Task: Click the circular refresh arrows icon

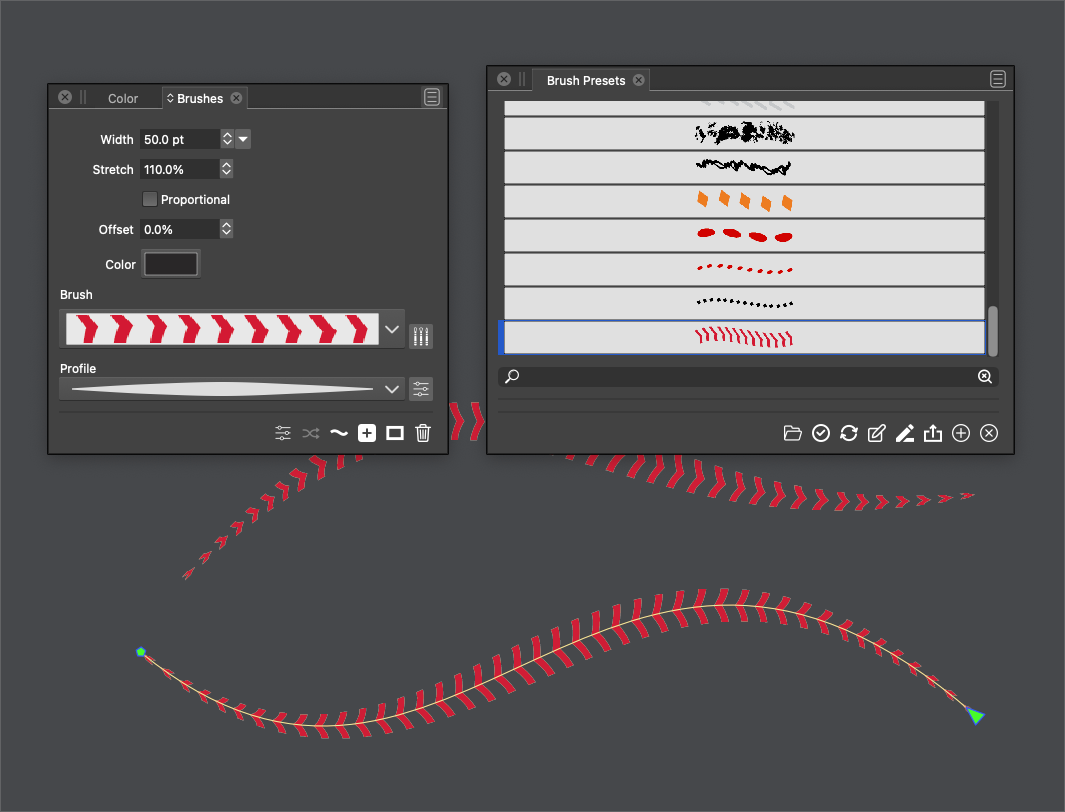Action: click(849, 433)
